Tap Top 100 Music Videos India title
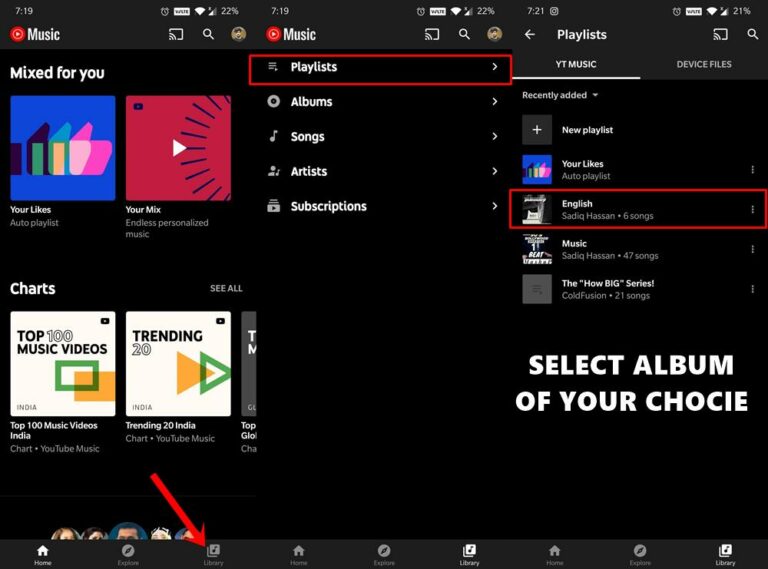Viewport: 768px width, 569px height. [x=54, y=430]
